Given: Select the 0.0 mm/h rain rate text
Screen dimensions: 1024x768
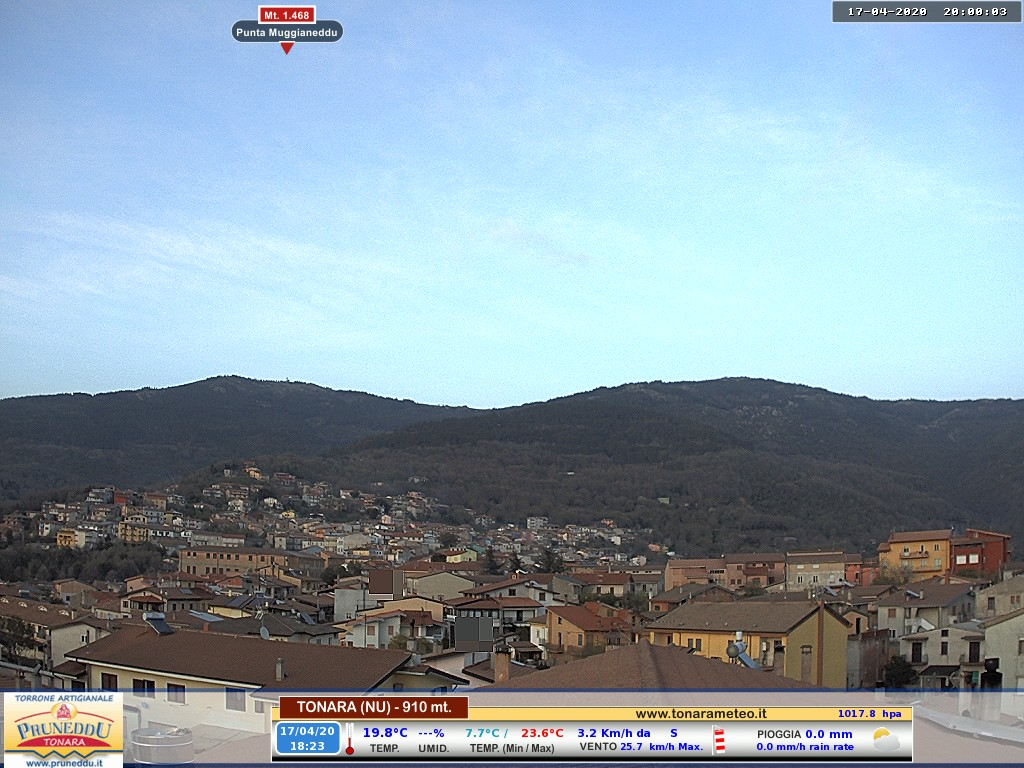Looking at the screenshot, I should point(805,747).
